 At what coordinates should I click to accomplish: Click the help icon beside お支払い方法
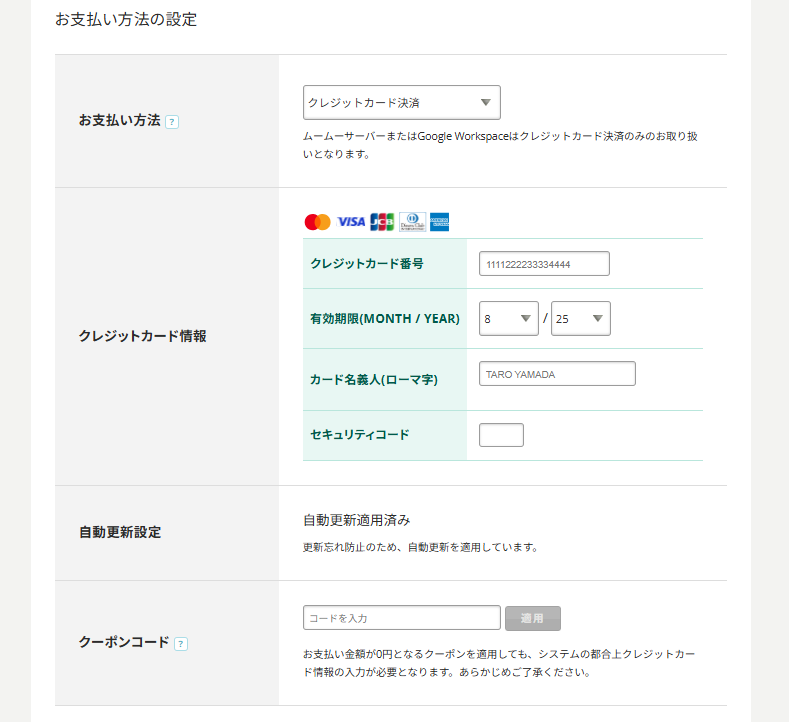[x=172, y=122]
